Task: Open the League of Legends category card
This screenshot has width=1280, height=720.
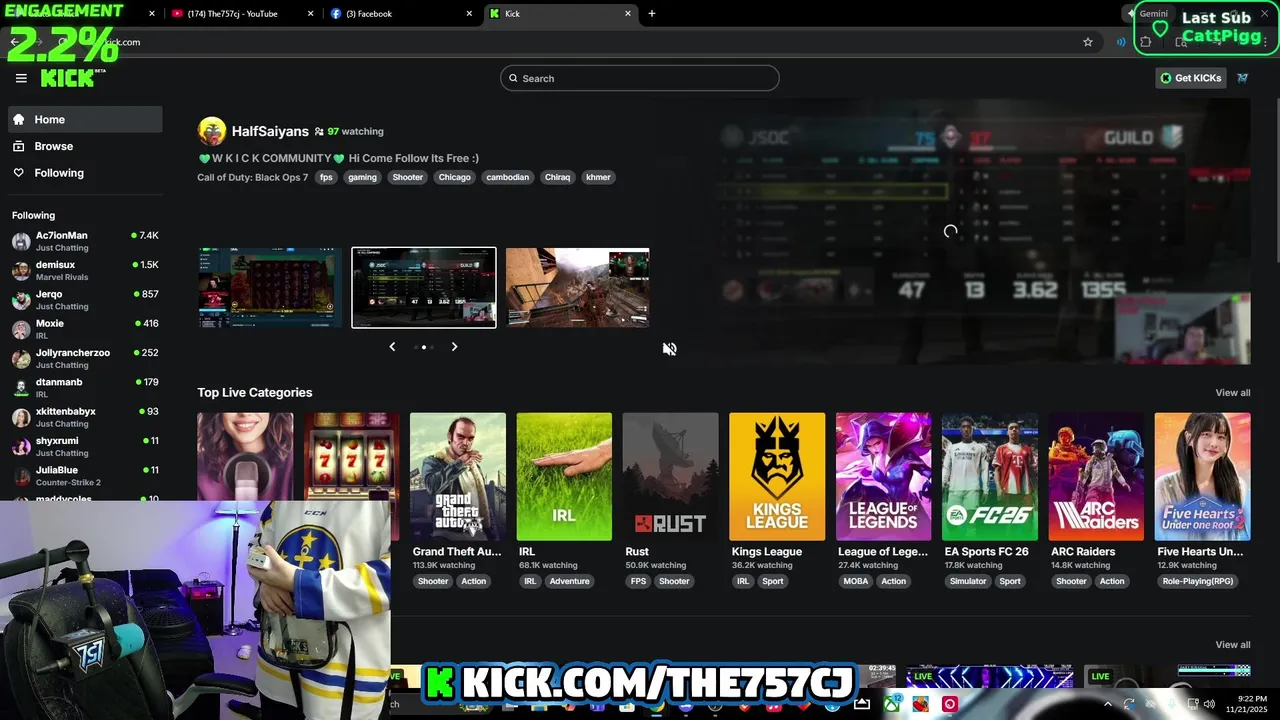Action: (883, 477)
